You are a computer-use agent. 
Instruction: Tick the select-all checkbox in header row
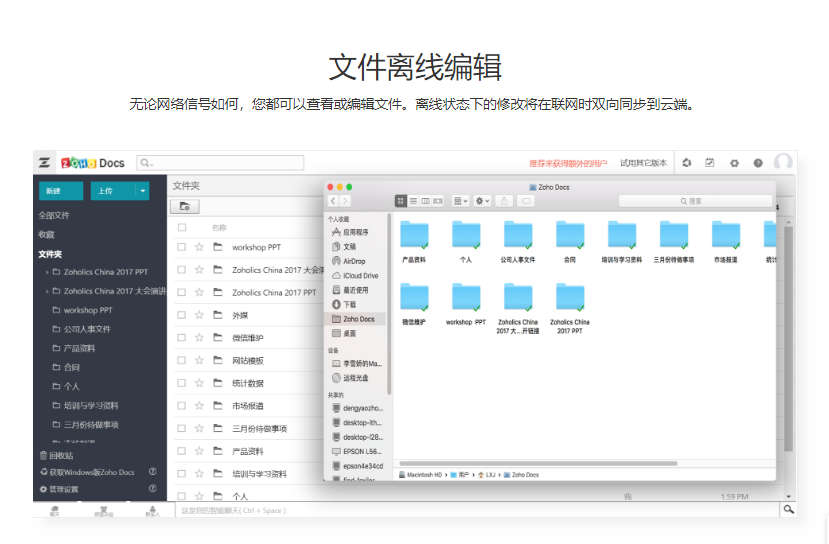[182, 227]
